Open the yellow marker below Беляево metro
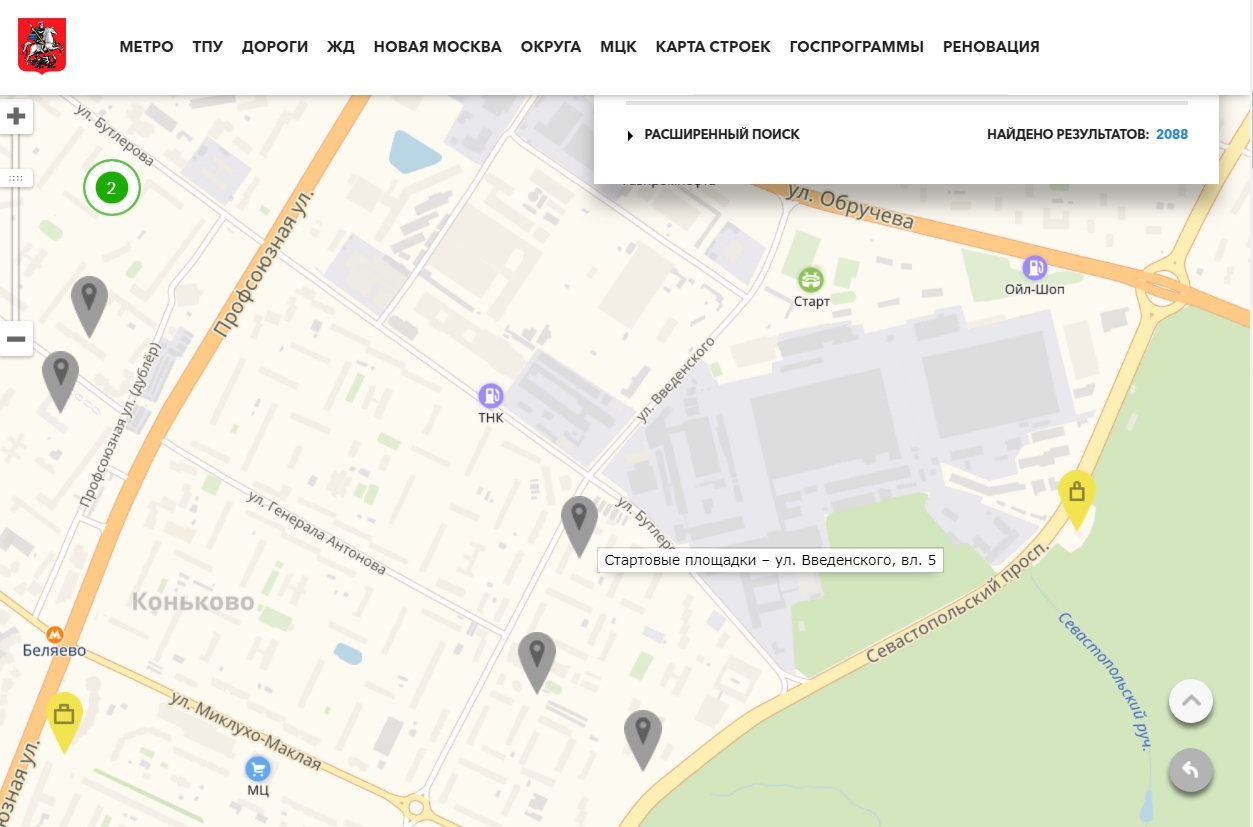This screenshot has width=1253, height=827. coord(65,722)
